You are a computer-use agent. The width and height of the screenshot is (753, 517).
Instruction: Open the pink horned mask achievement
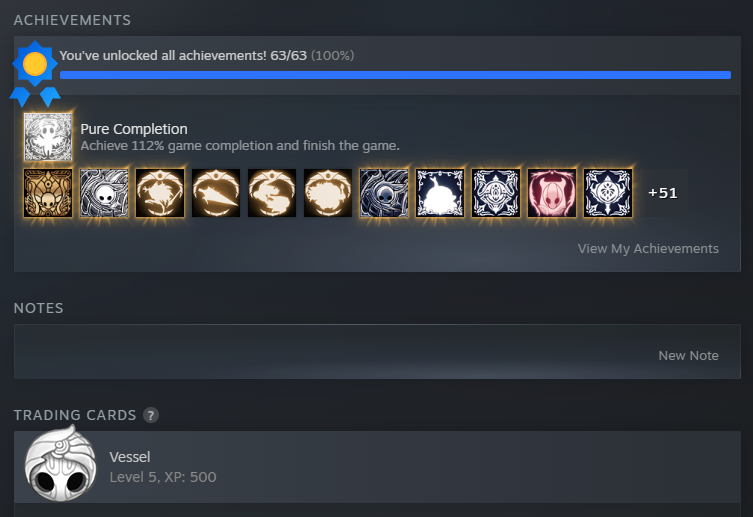click(552, 192)
